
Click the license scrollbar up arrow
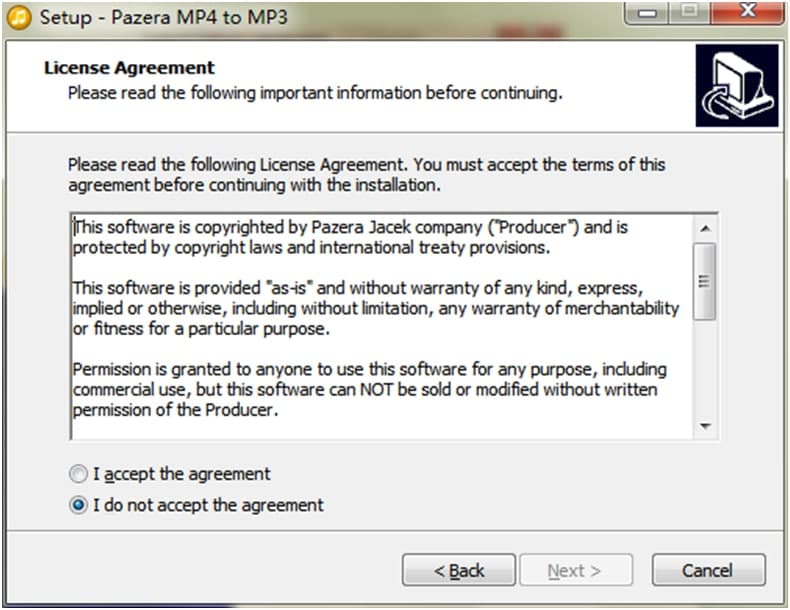[x=706, y=227]
